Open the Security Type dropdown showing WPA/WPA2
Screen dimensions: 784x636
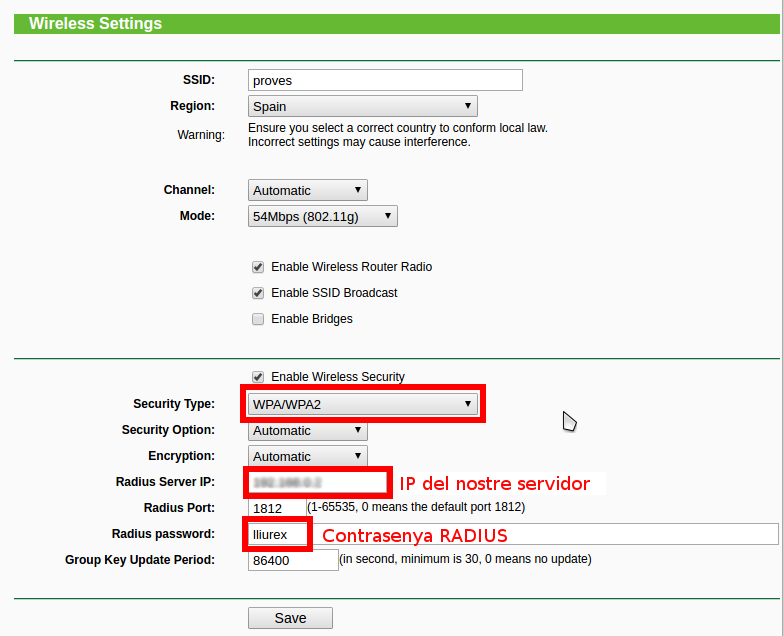click(362, 404)
